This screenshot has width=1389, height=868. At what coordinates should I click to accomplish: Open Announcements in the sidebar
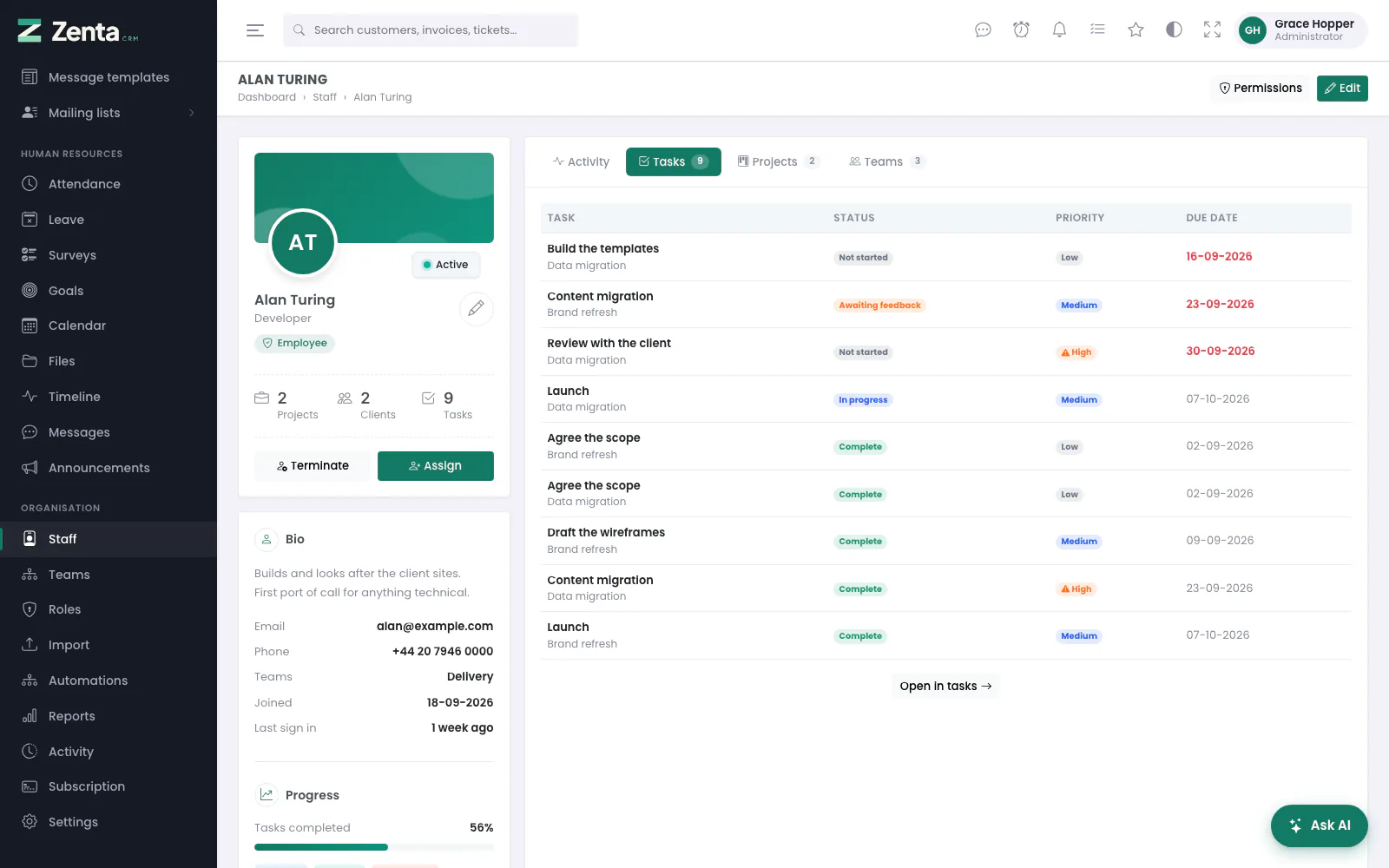click(109, 468)
